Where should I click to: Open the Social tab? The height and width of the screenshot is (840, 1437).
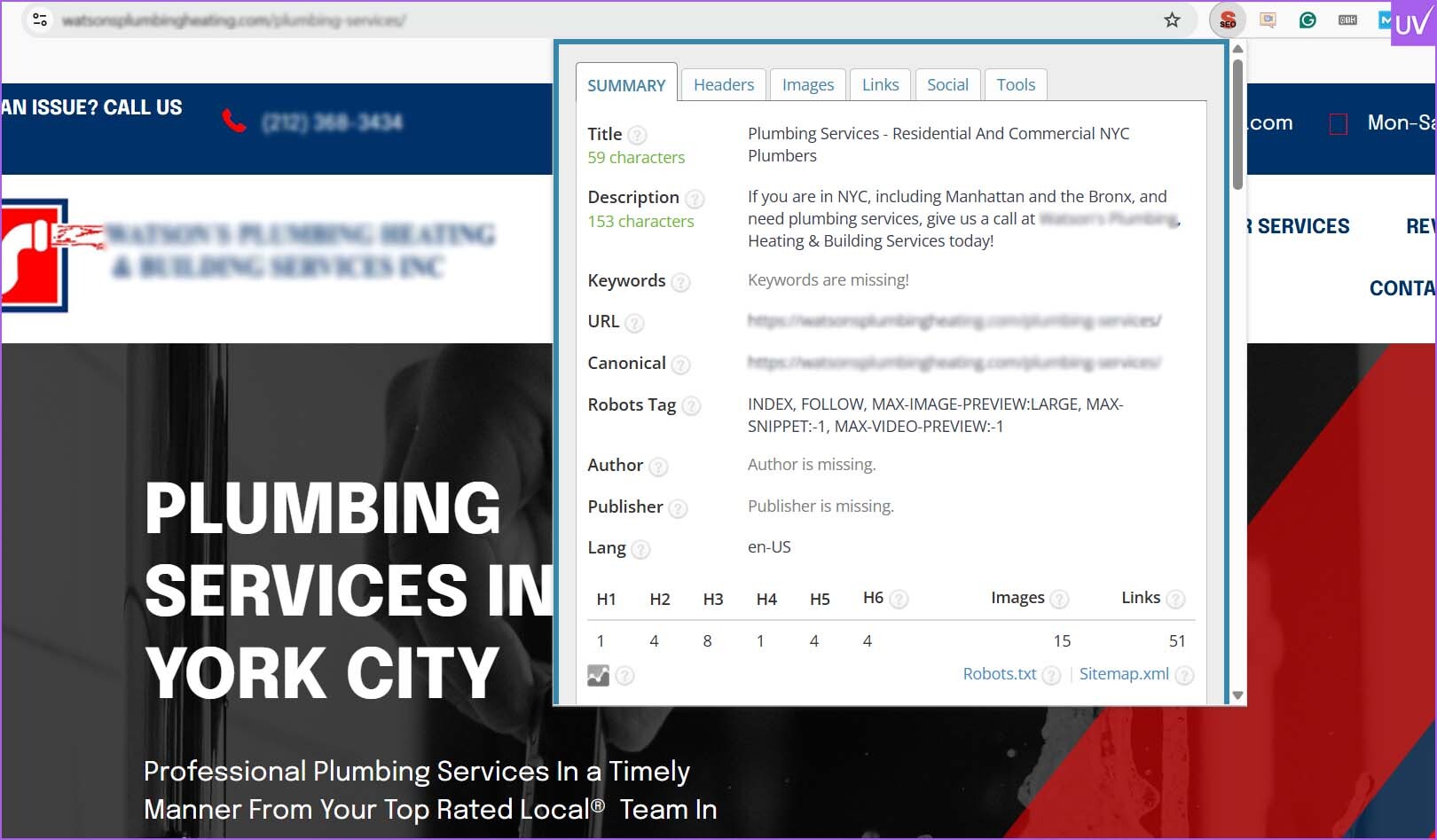pos(947,84)
